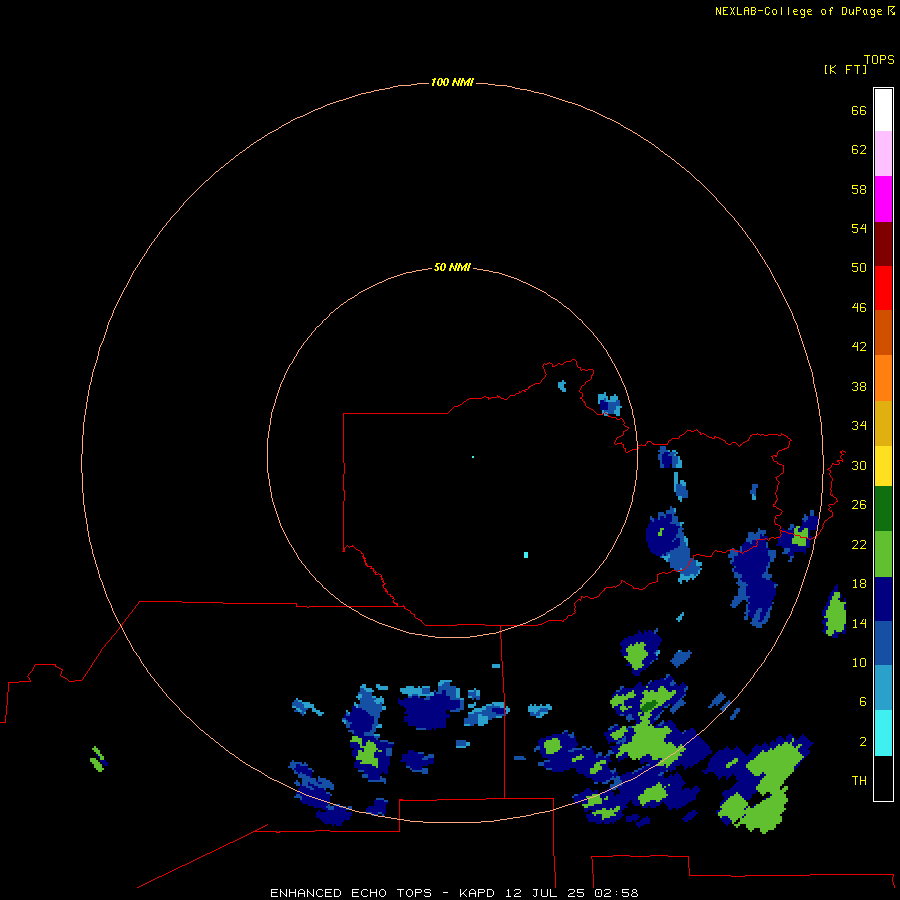This screenshot has height=900, width=900.
Task: Click the 62 legend value
Action: point(859,150)
